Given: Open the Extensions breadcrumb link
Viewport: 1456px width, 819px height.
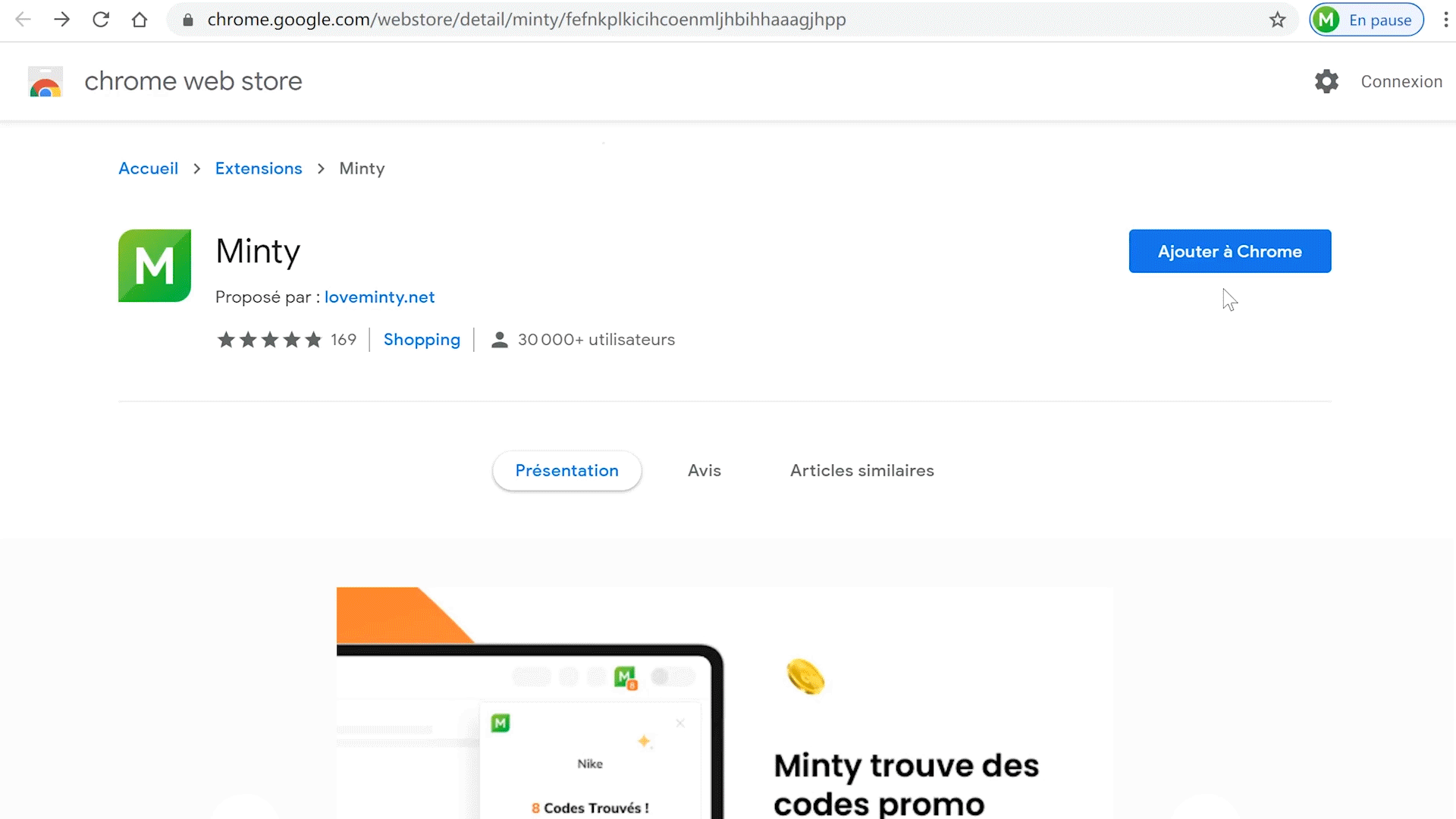Looking at the screenshot, I should 259,168.
